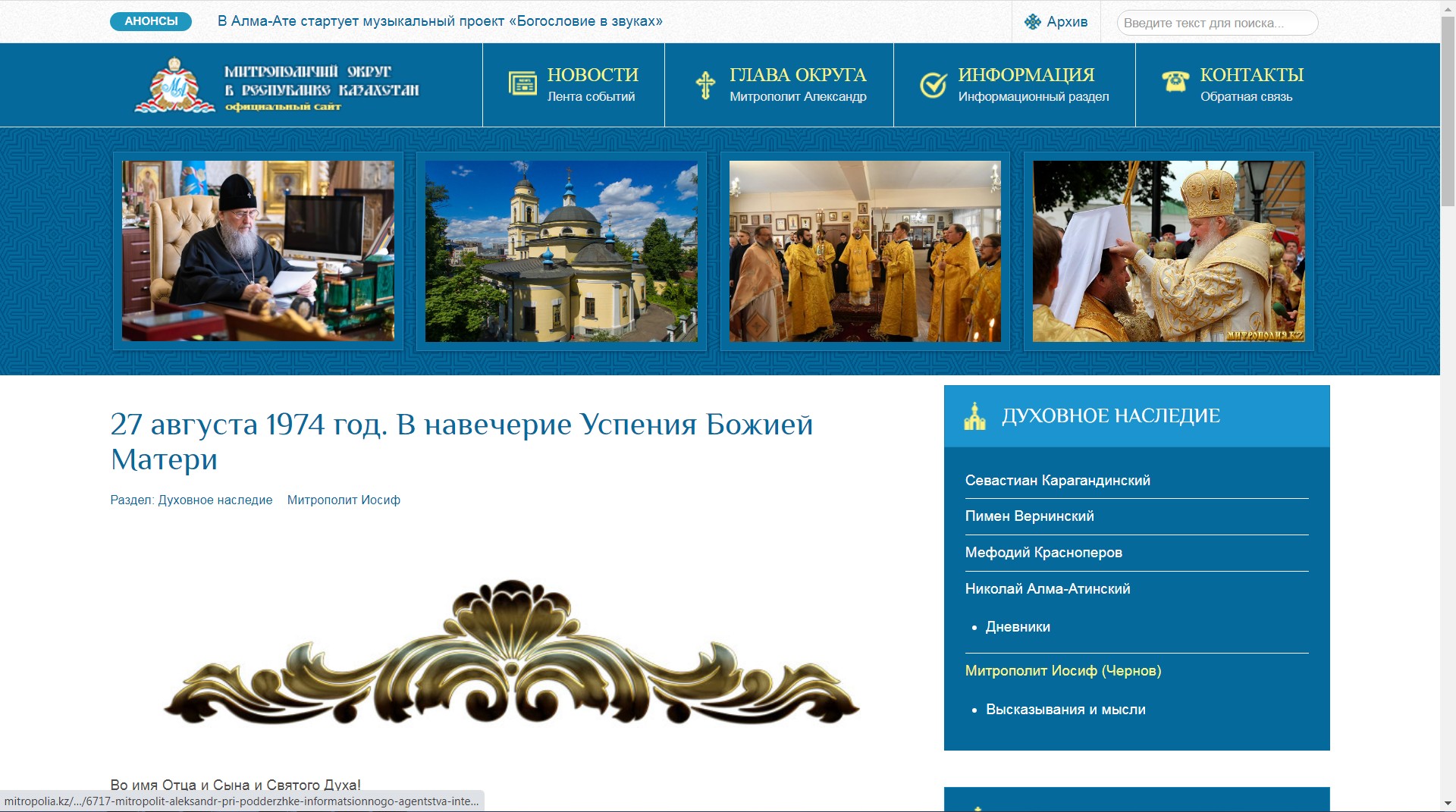Click the ДУХОВНОЕ НАСЛЕДИЕ panel header
This screenshot has height=812, width=1456.
[x=1137, y=416]
